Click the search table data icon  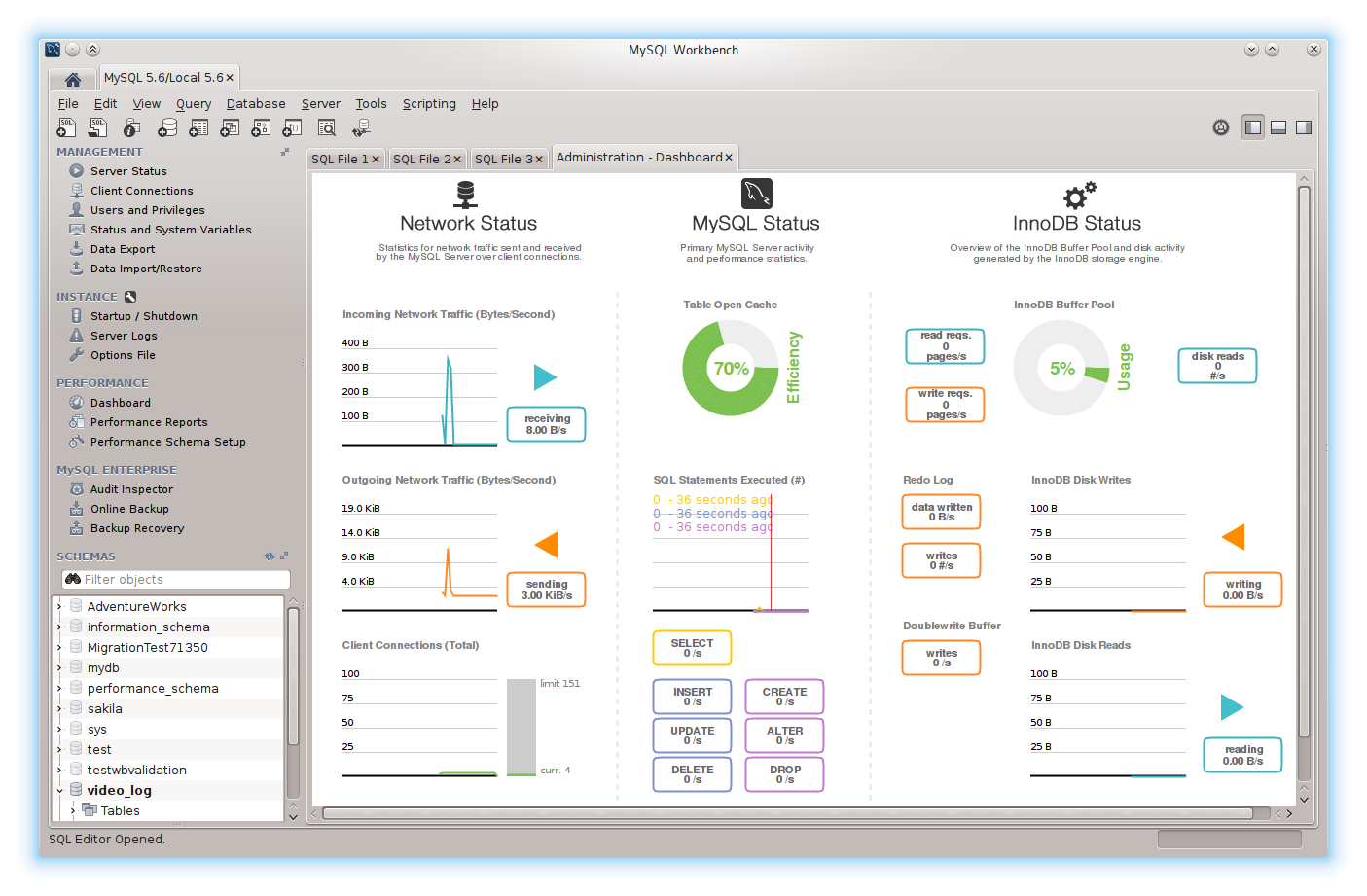click(327, 127)
